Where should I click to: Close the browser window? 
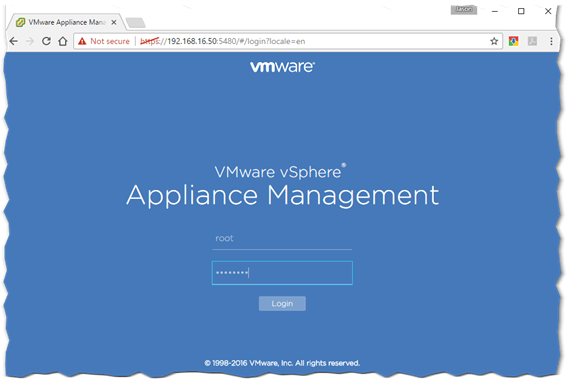click(x=548, y=11)
